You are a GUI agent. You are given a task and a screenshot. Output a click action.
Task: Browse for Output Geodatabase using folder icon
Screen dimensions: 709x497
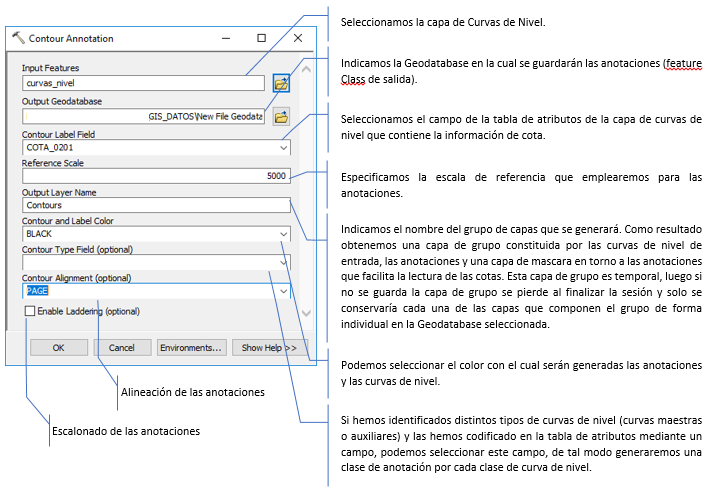(281, 117)
